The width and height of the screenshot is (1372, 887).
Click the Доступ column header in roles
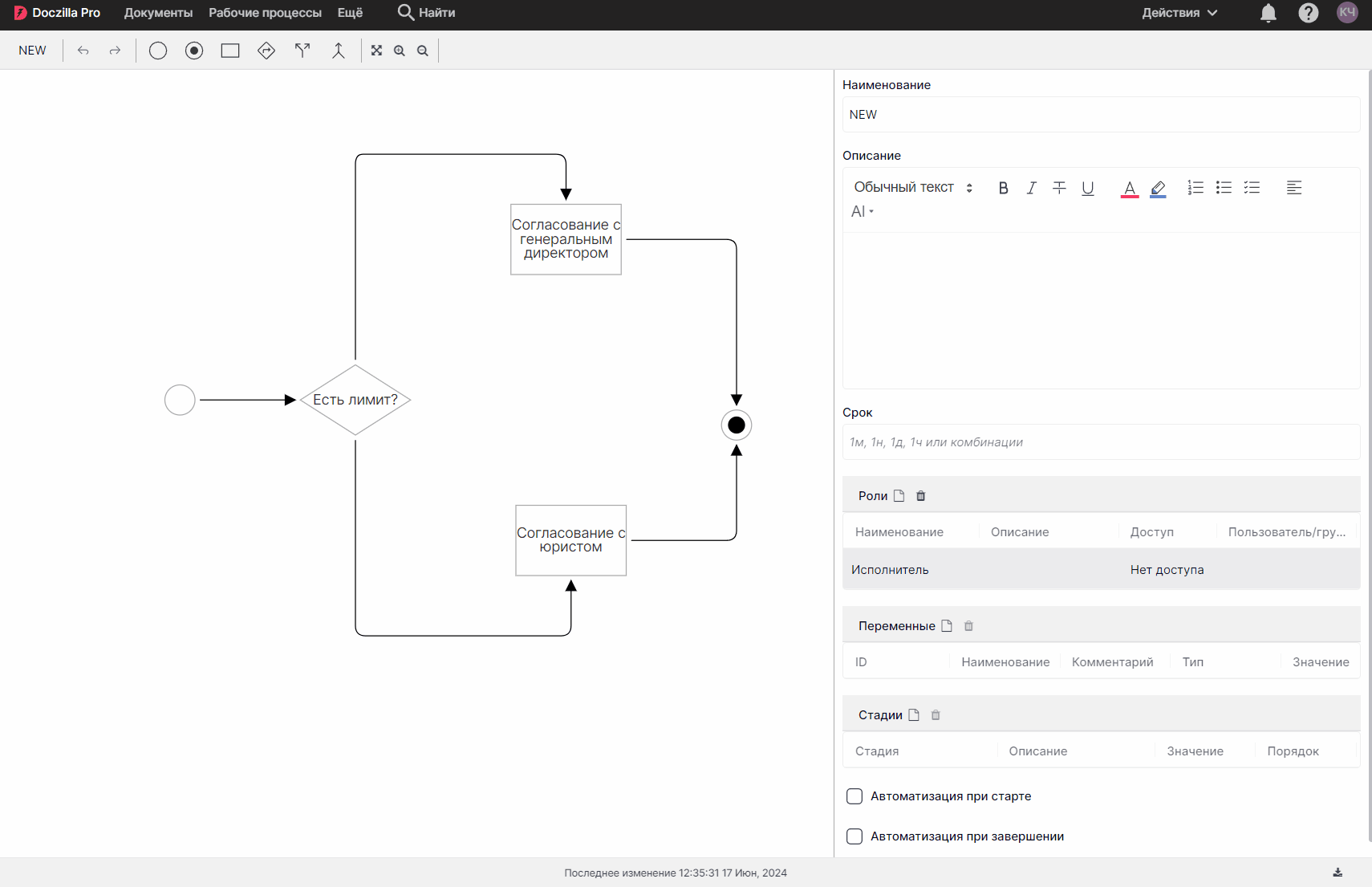(1152, 532)
